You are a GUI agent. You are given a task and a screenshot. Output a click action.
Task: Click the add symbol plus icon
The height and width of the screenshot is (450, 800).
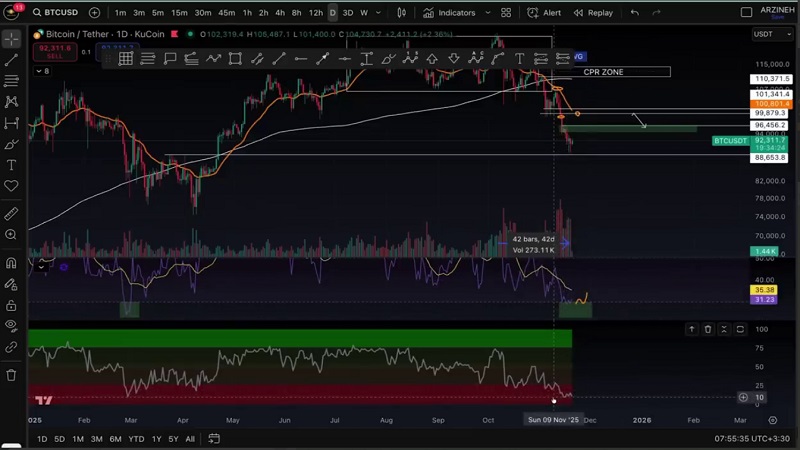(x=94, y=13)
